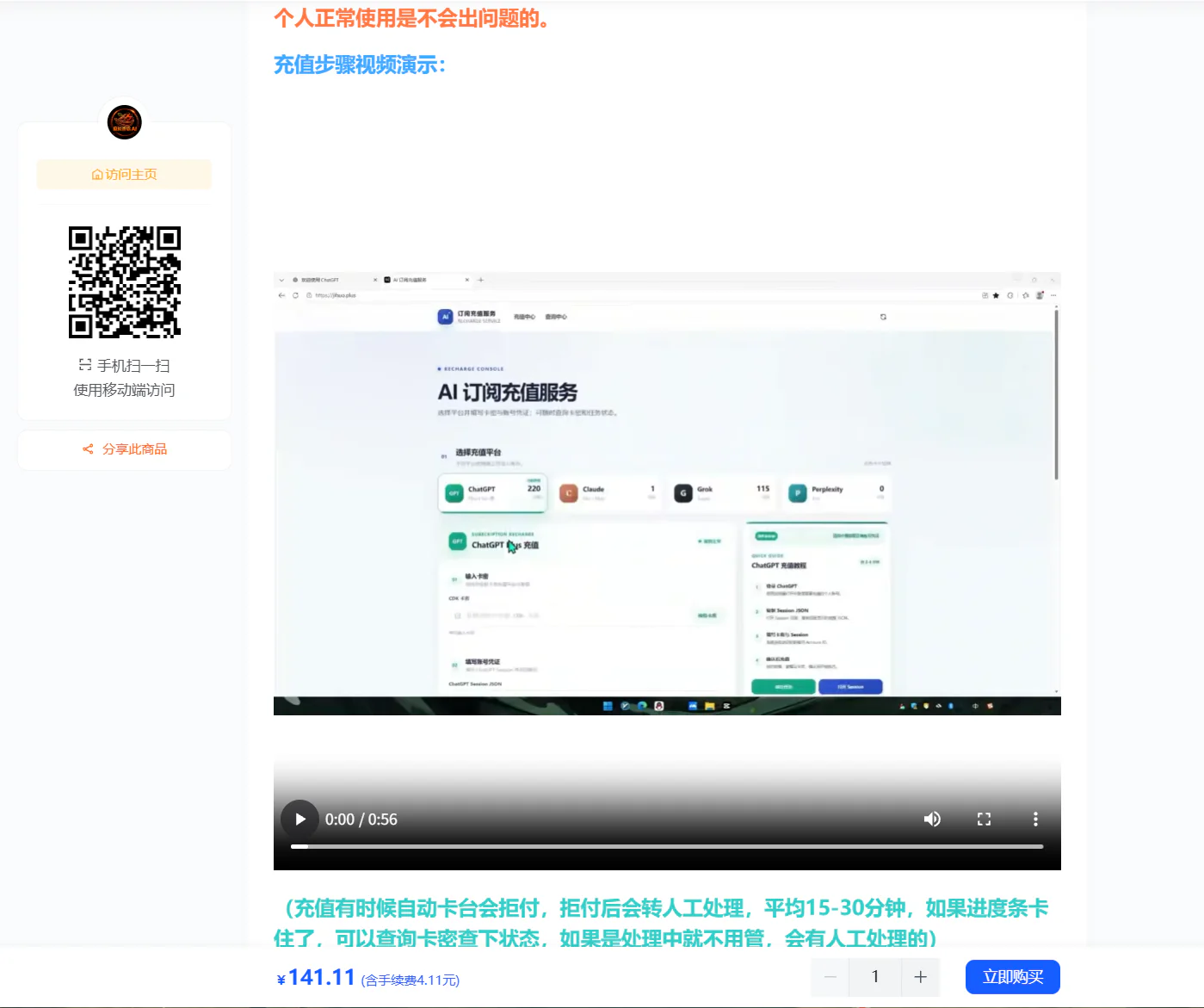Click the 使用移动端访问 text
The width and height of the screenshot is (1204, 1008).
pyautogui.click(x=124, y=390)
